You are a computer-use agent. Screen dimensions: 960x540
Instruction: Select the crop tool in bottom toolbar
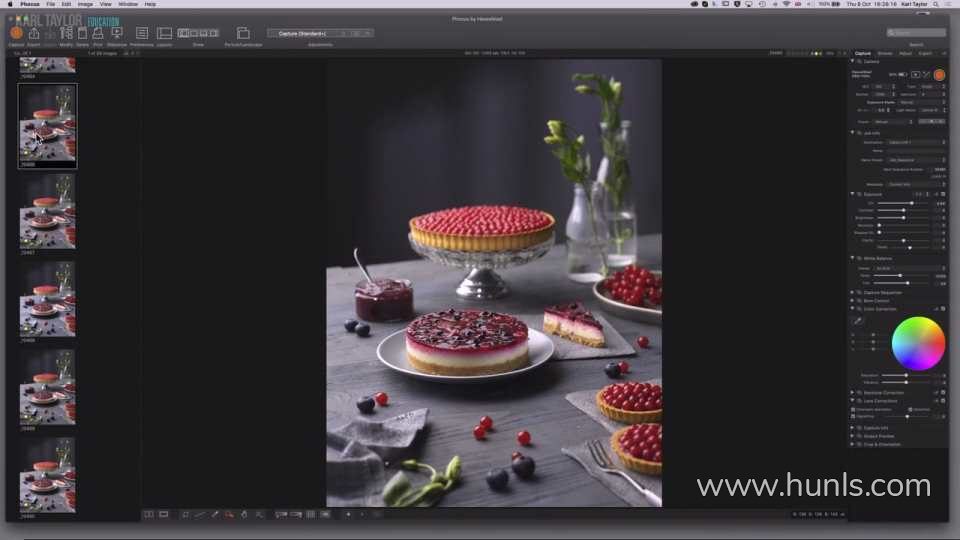click(x=186, y=515)
